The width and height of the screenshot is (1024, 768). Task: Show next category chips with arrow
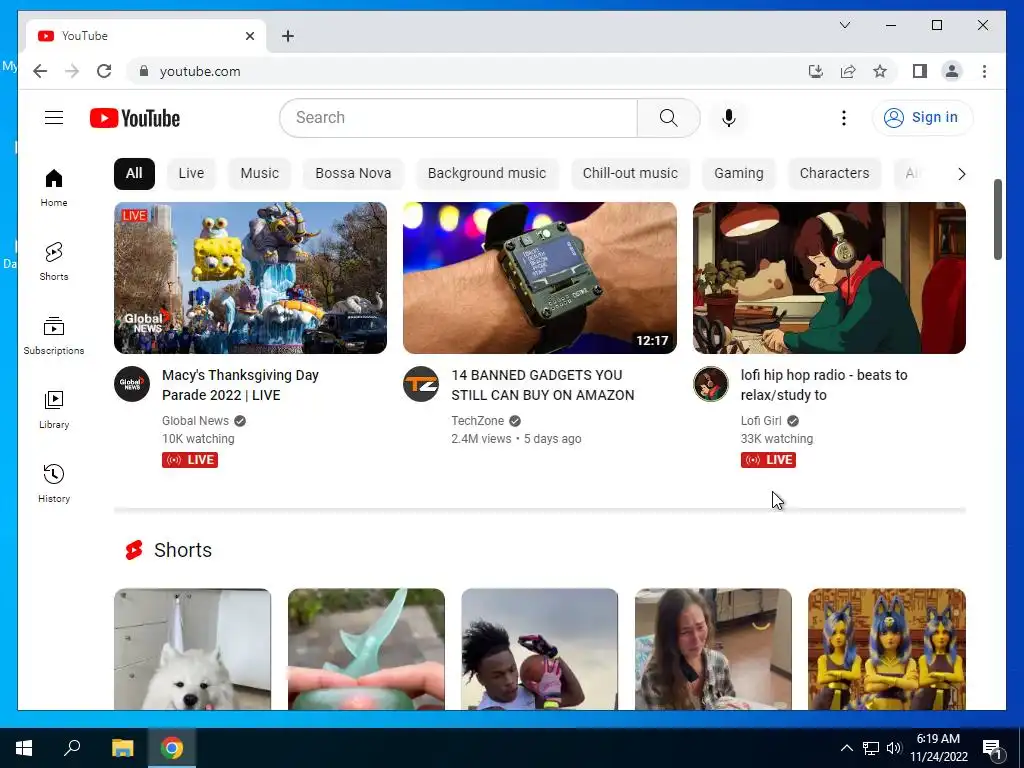961,174
